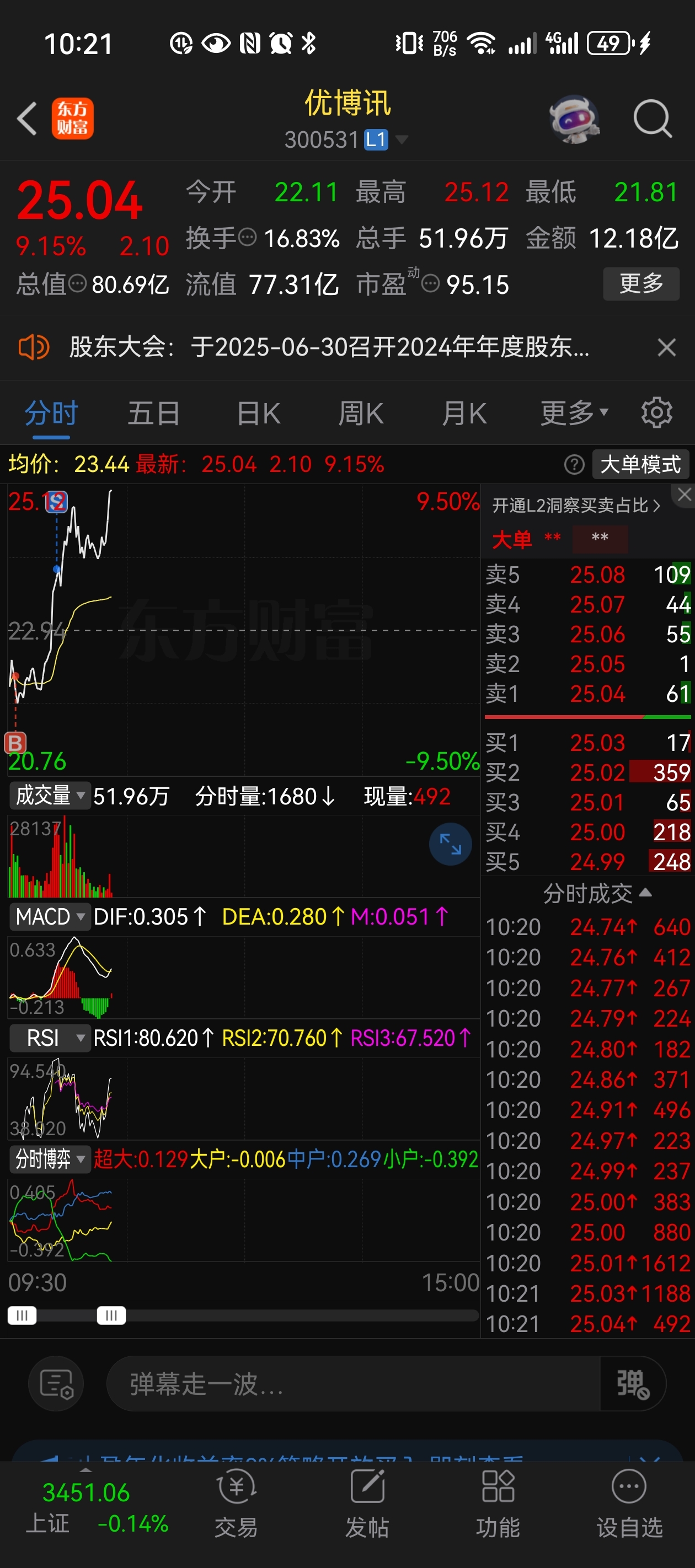Switch to the 月K chart tab

464,414
